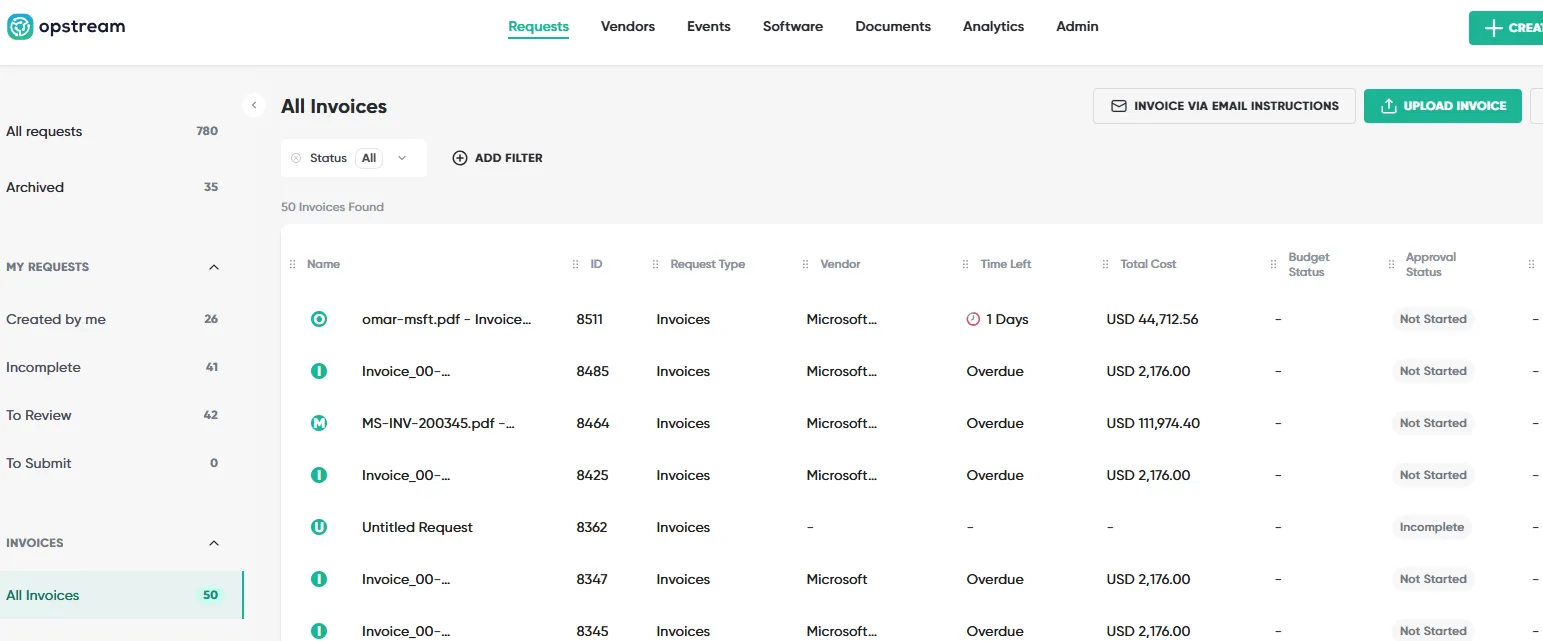Click the Vendor column header
This screenshot has height=641, width=1543.
[x=840, y=264]
